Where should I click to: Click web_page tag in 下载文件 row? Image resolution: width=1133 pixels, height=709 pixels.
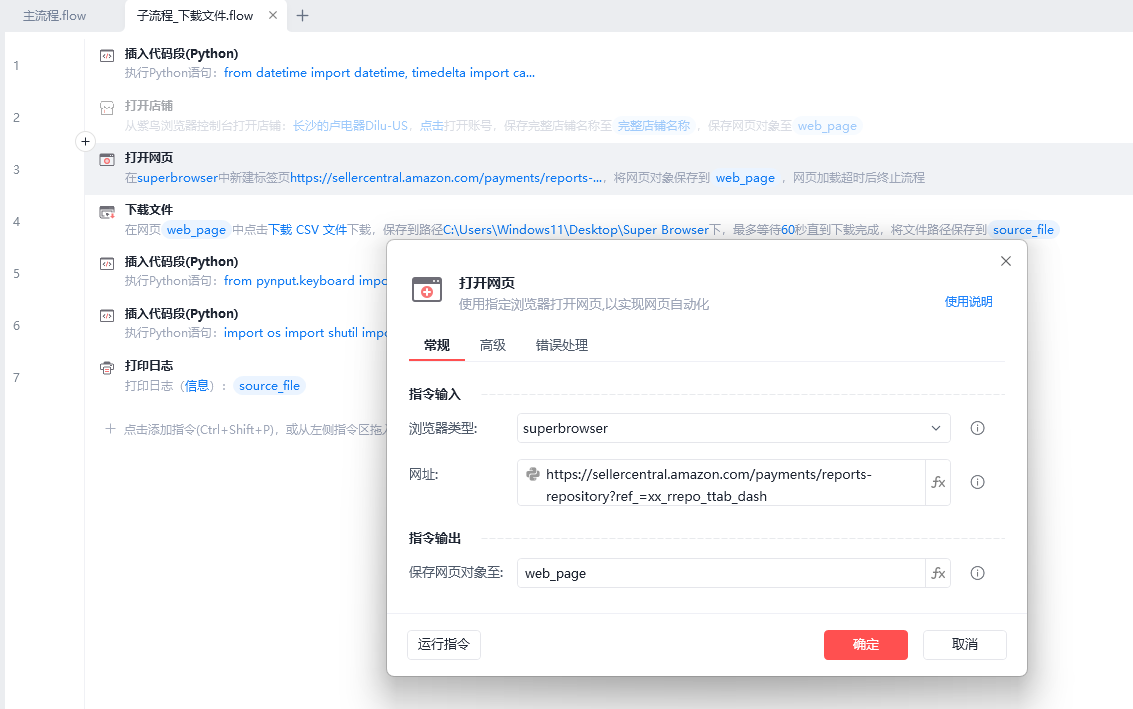[197, 230]
